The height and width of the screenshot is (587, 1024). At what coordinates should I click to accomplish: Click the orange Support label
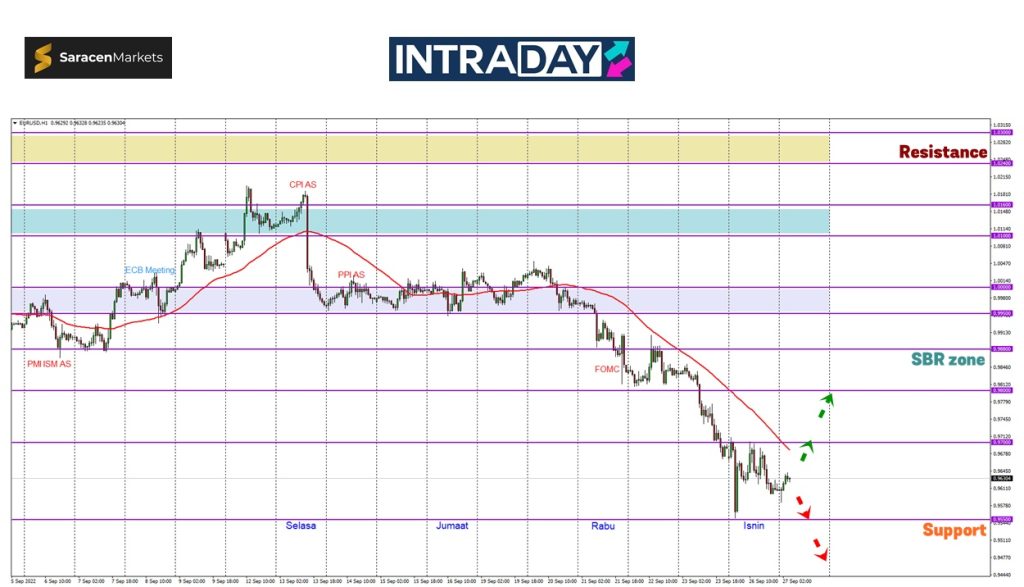coord(953,529)
